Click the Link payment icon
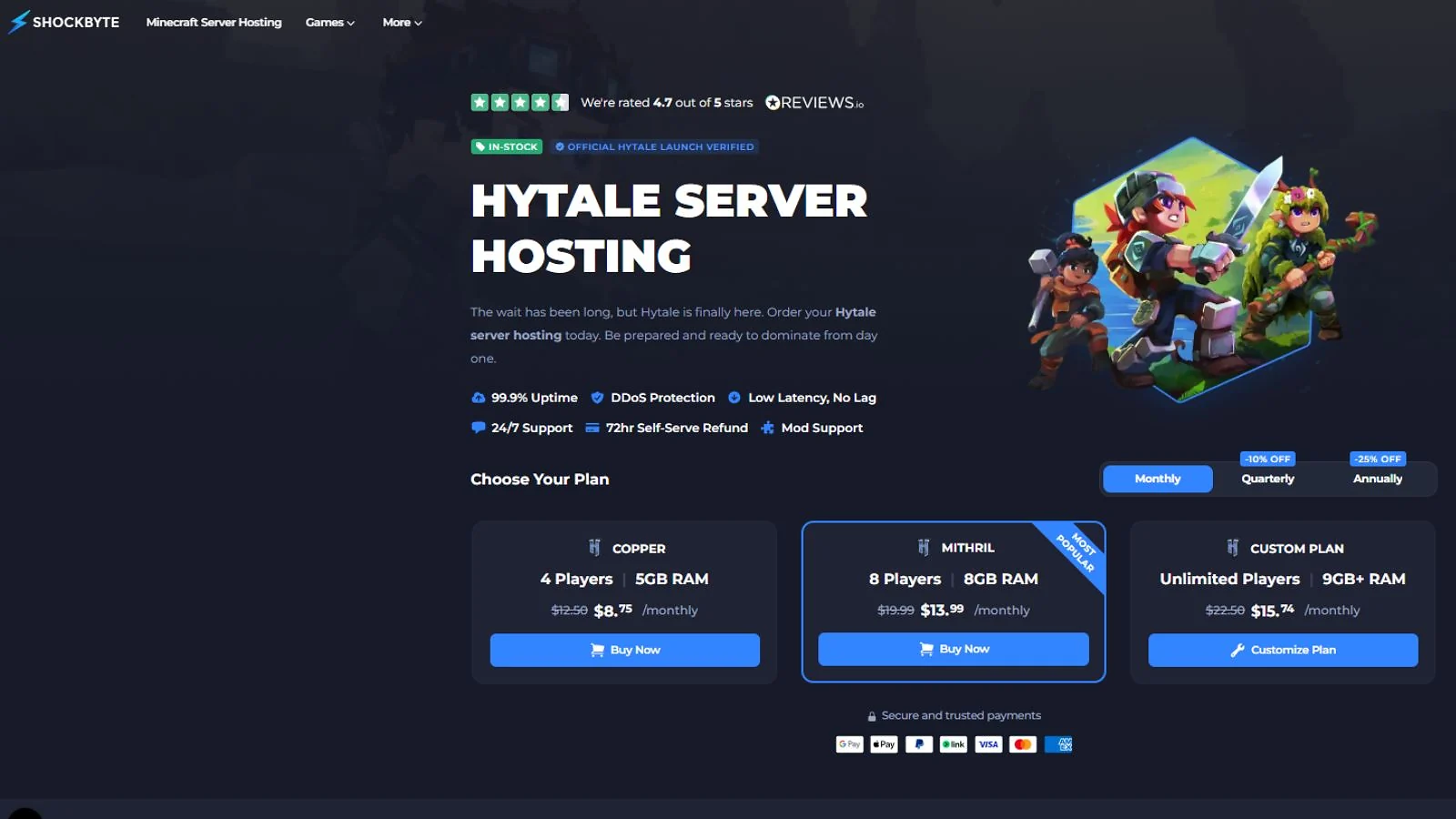 [x=954, y=744]
